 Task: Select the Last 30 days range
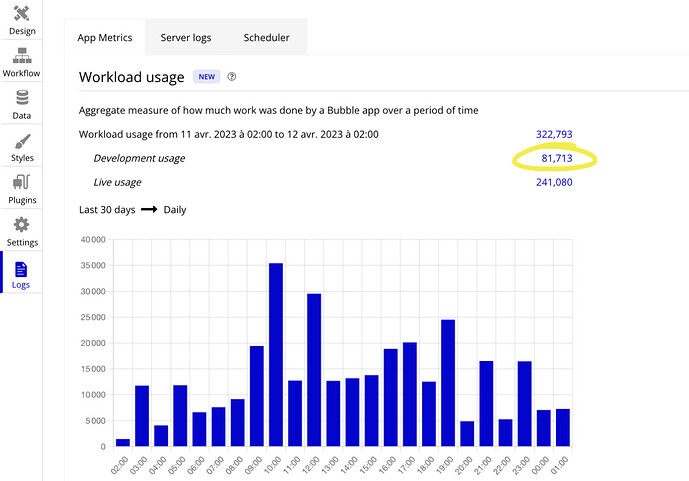(x=107, y=210)
